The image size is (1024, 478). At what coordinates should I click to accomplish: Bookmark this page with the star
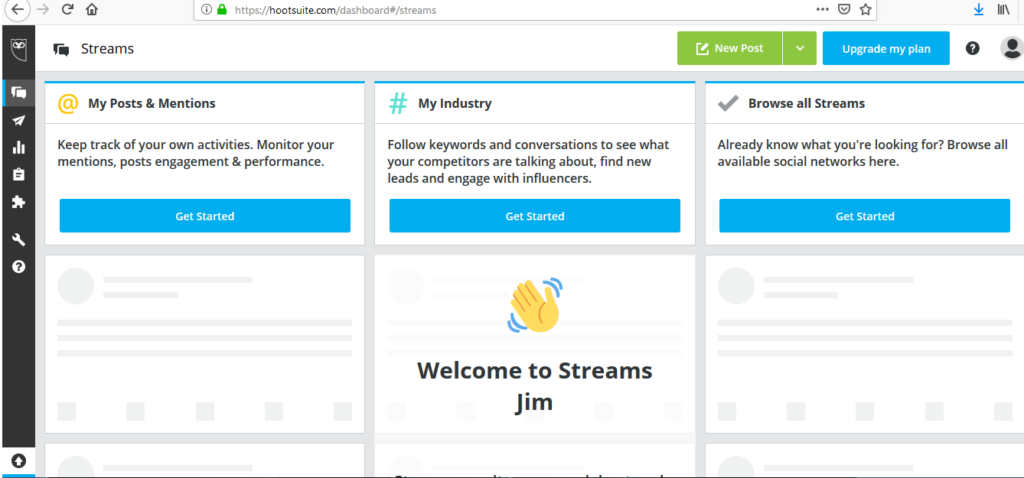pos(865,10)
